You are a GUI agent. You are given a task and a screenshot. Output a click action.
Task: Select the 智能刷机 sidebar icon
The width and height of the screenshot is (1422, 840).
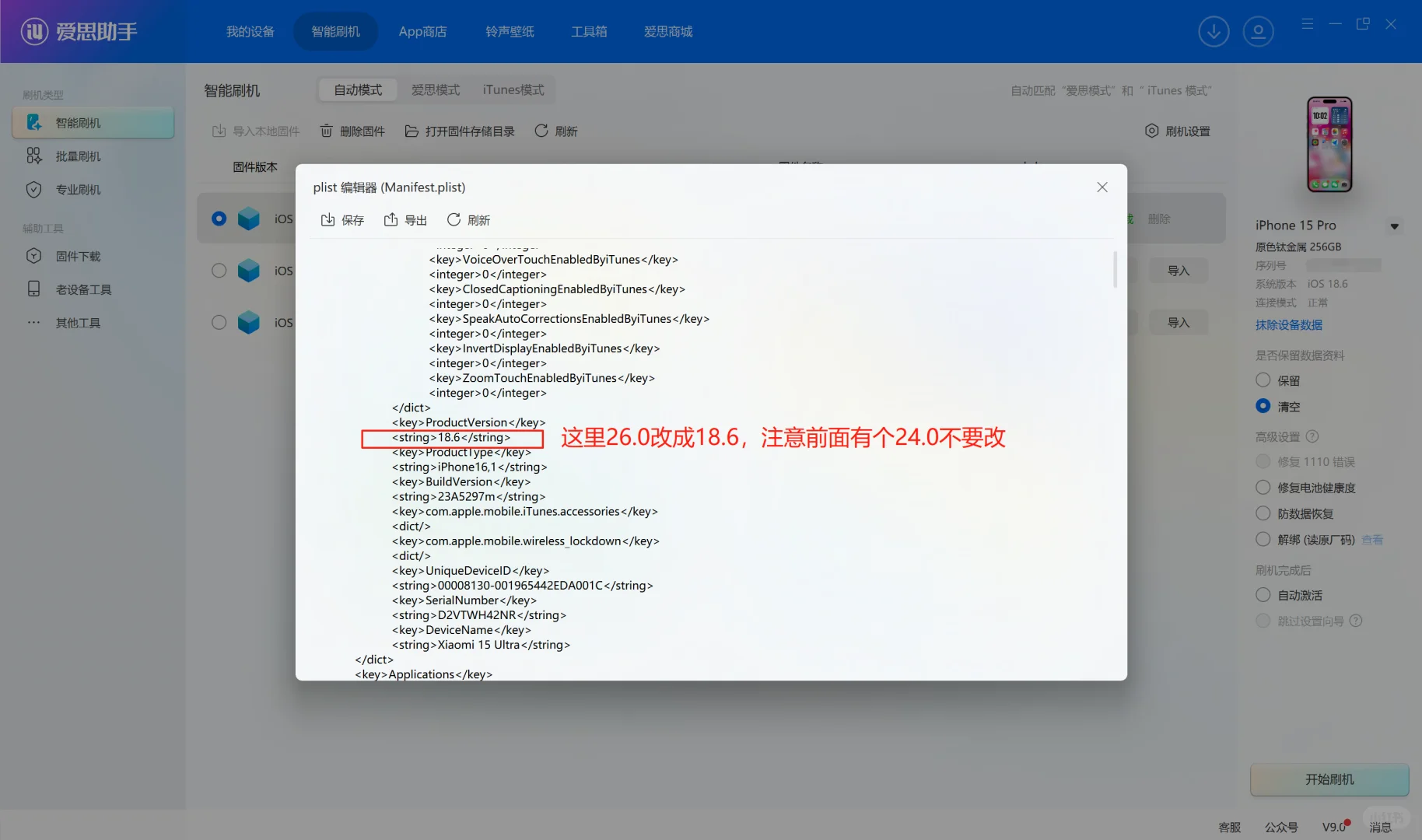[x=78, y=122]
